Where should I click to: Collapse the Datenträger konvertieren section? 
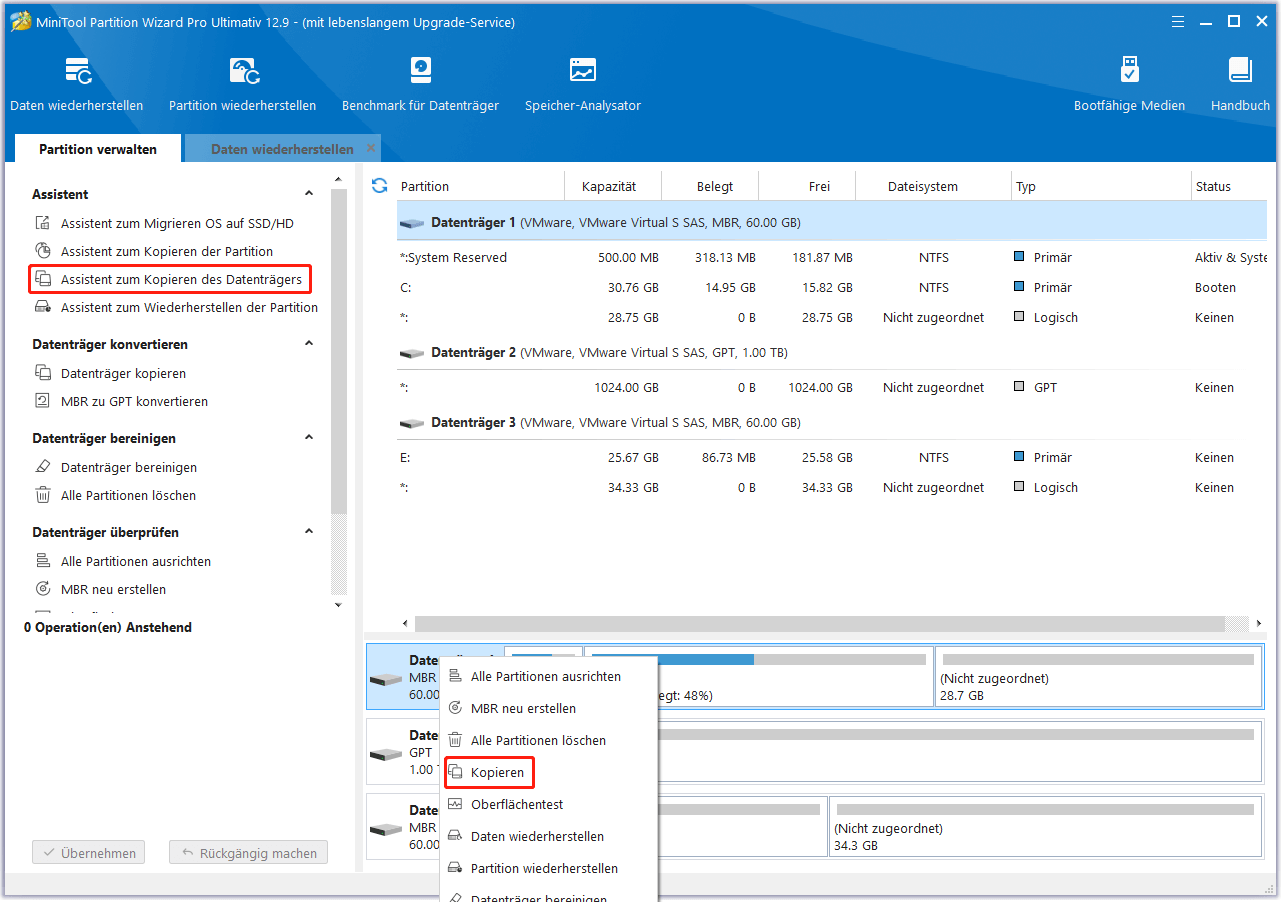[x=309, y=344]
